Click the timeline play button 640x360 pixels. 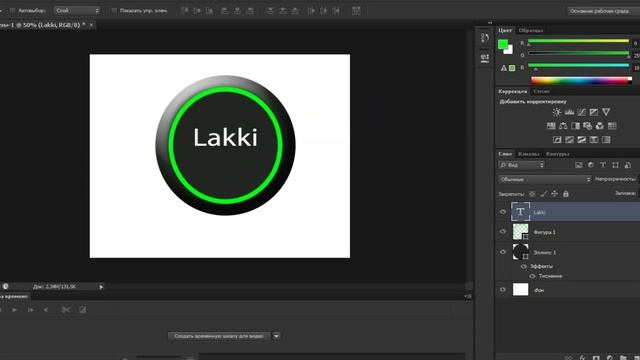[15, 310]
